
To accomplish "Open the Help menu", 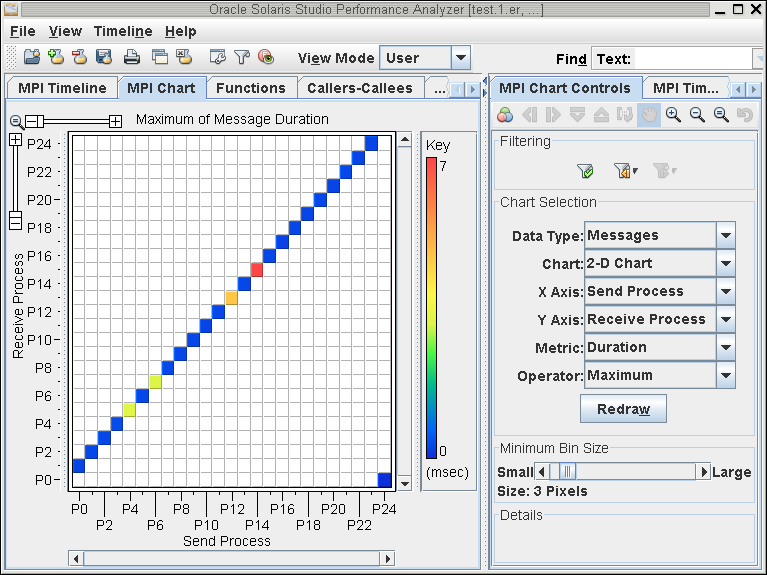I will pos(180,31).
